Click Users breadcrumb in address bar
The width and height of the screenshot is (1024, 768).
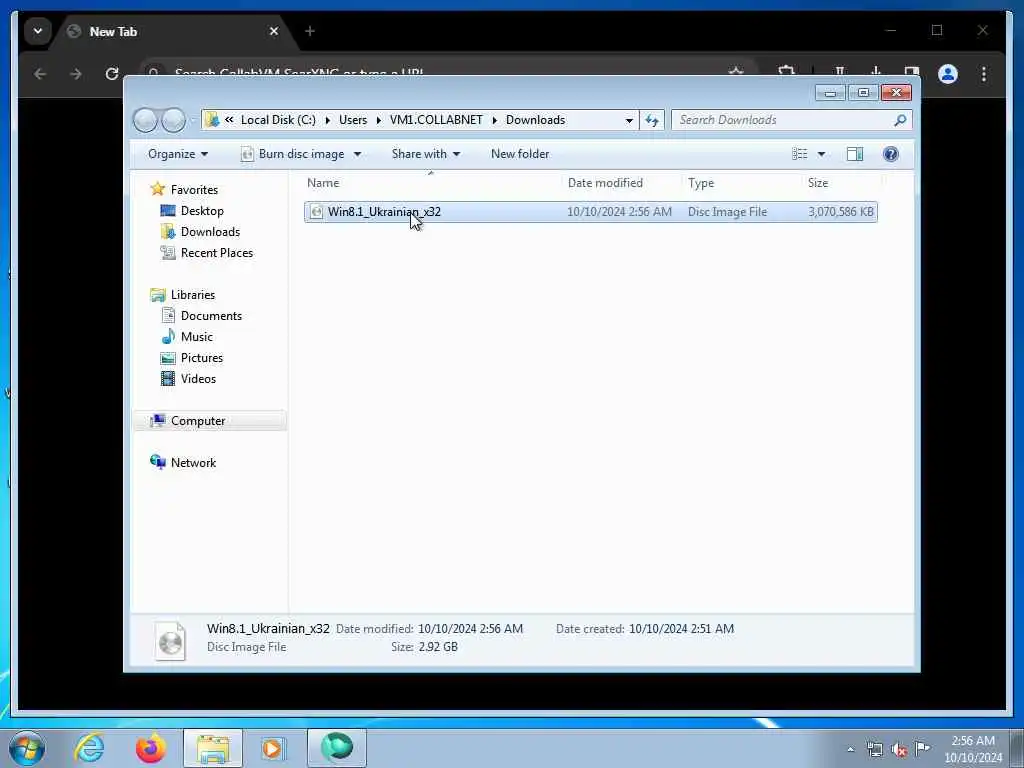(353, 120)
